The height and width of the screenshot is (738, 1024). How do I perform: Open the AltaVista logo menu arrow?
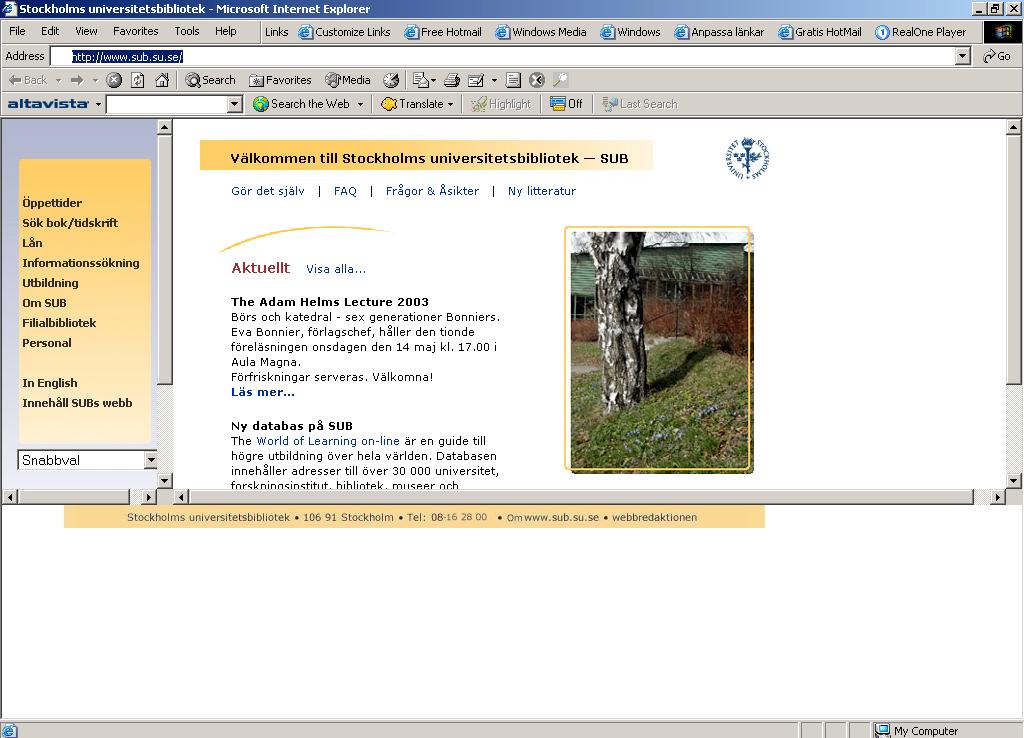click(x=99, y=104)
